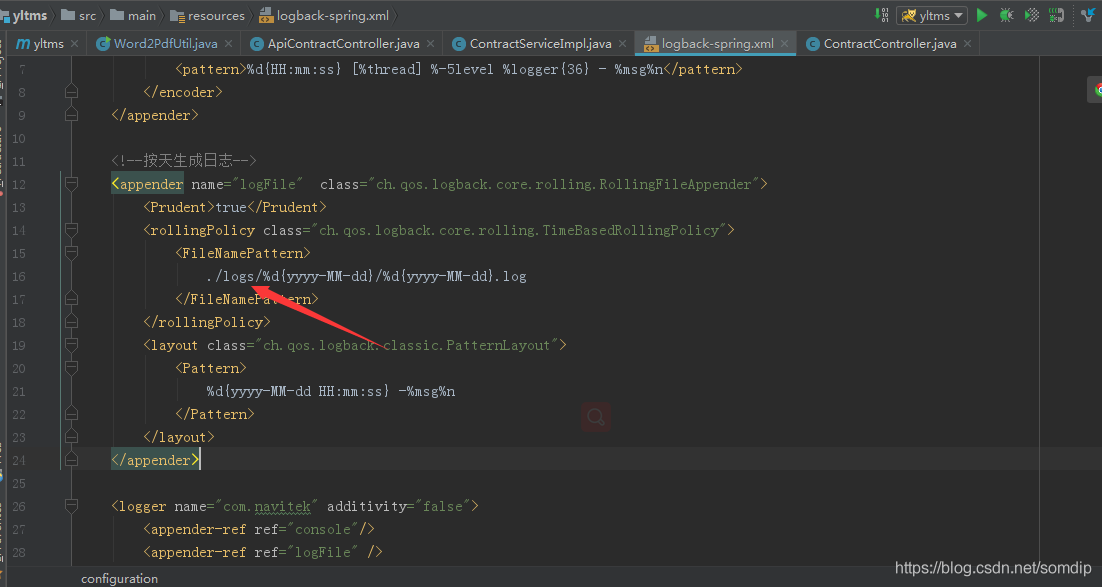Click the appender-ref "logFile" line 28
Viewport: 1102px width, 587px height.
coord(262,552)
